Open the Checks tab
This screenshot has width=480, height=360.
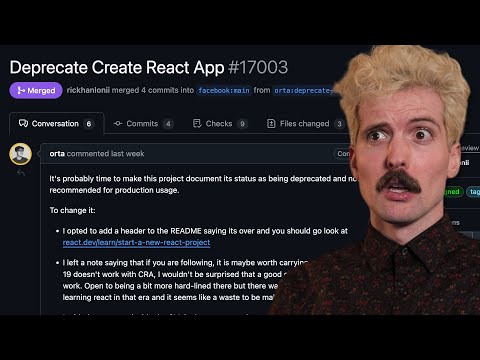220,124
